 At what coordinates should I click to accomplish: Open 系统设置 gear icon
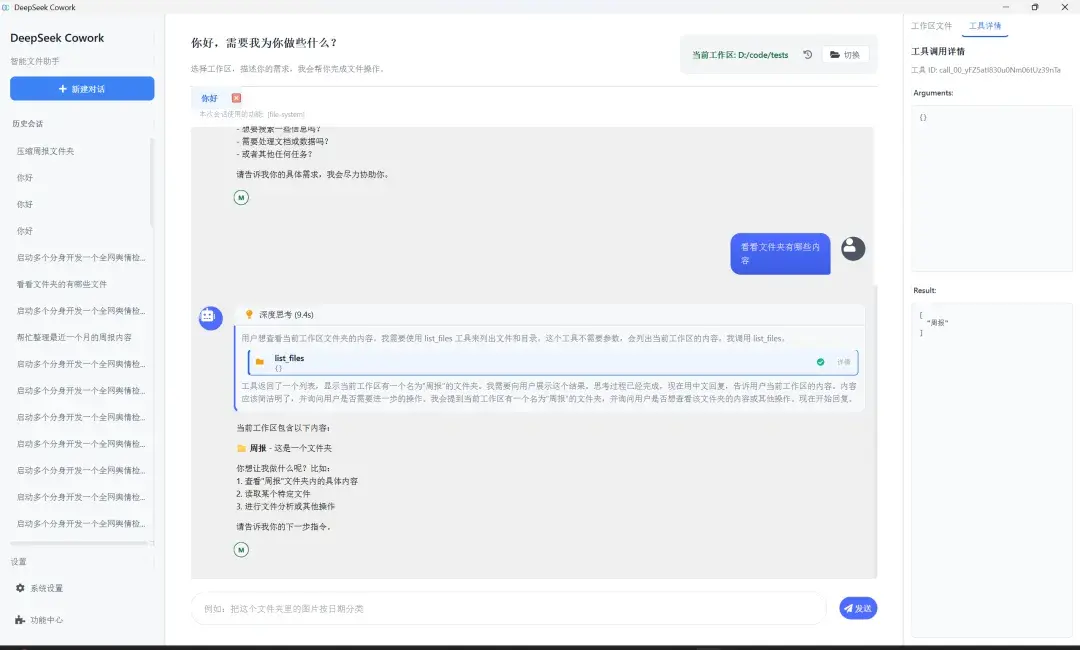[20, 588]
